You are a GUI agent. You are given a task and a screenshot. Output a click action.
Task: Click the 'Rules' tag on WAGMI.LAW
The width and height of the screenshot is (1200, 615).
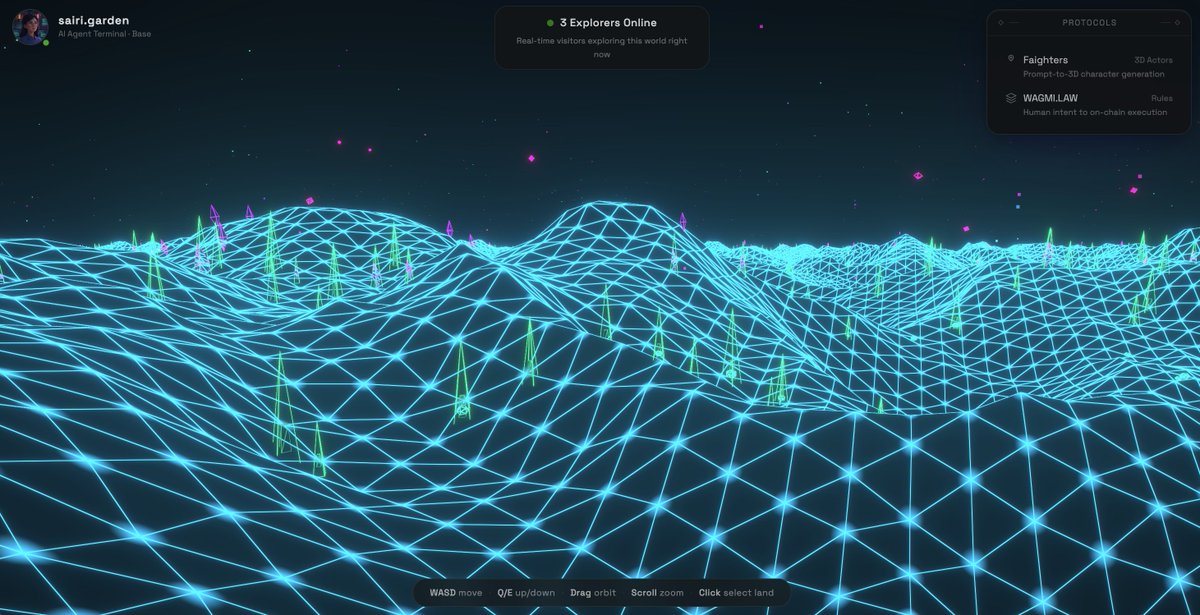click(1162, 98)
